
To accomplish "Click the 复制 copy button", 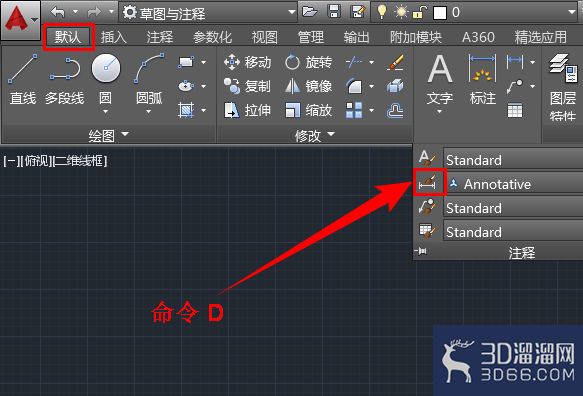I will point(248,86).
